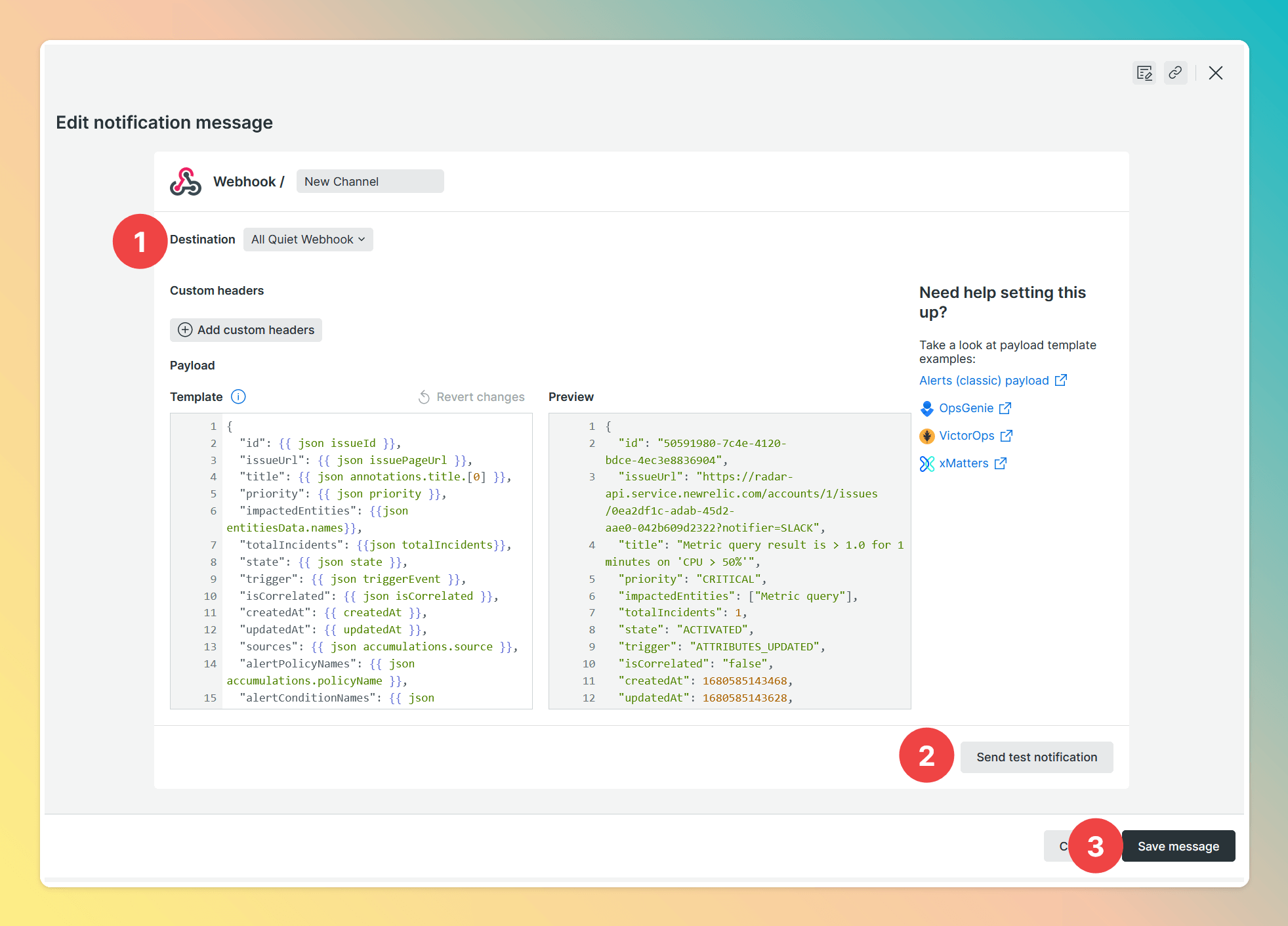Click the feedback note icon at top right
The image size is (1288, 926).
coord(1144,73)
